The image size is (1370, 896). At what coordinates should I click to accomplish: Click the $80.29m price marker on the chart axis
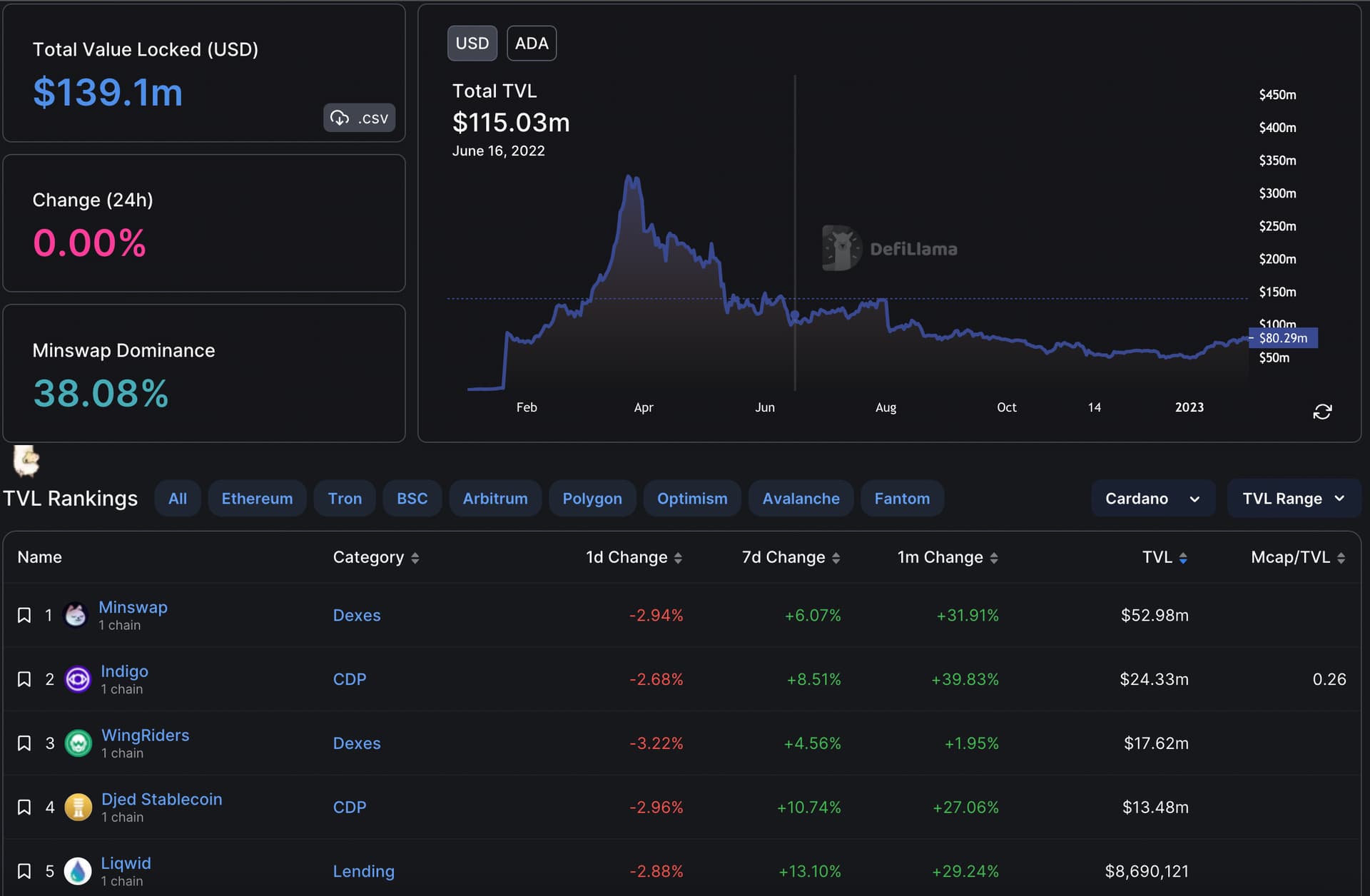1283,338
